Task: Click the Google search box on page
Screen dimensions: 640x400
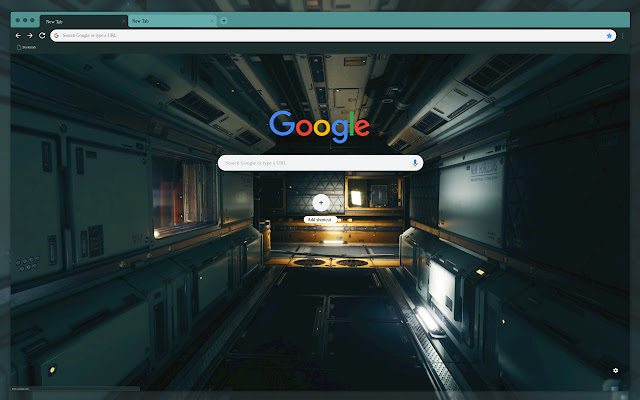Action: pyautogui.click(x=320, y=163)
